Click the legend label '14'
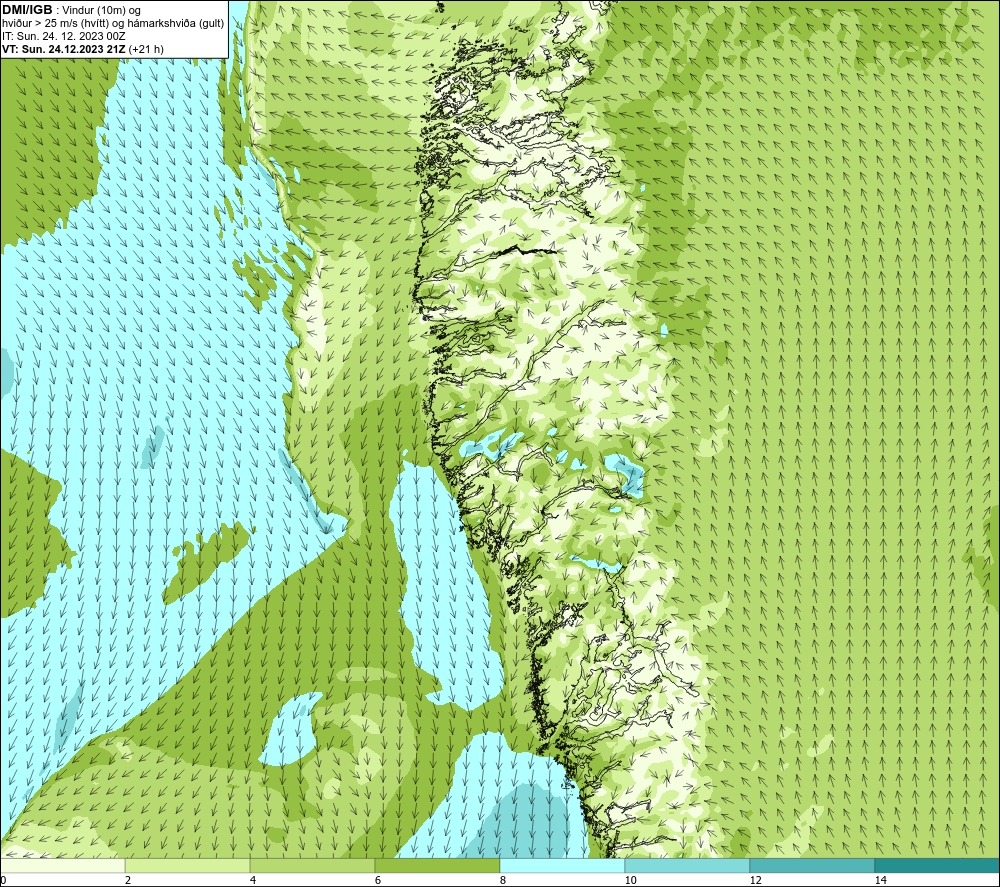Viewport: 1000px width, 887px height. tap(880, 880)
